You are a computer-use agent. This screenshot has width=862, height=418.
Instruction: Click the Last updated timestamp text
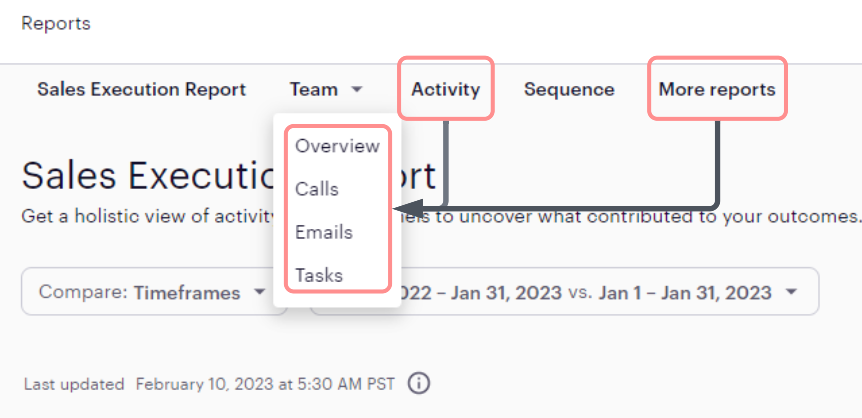tap(209, 384)
